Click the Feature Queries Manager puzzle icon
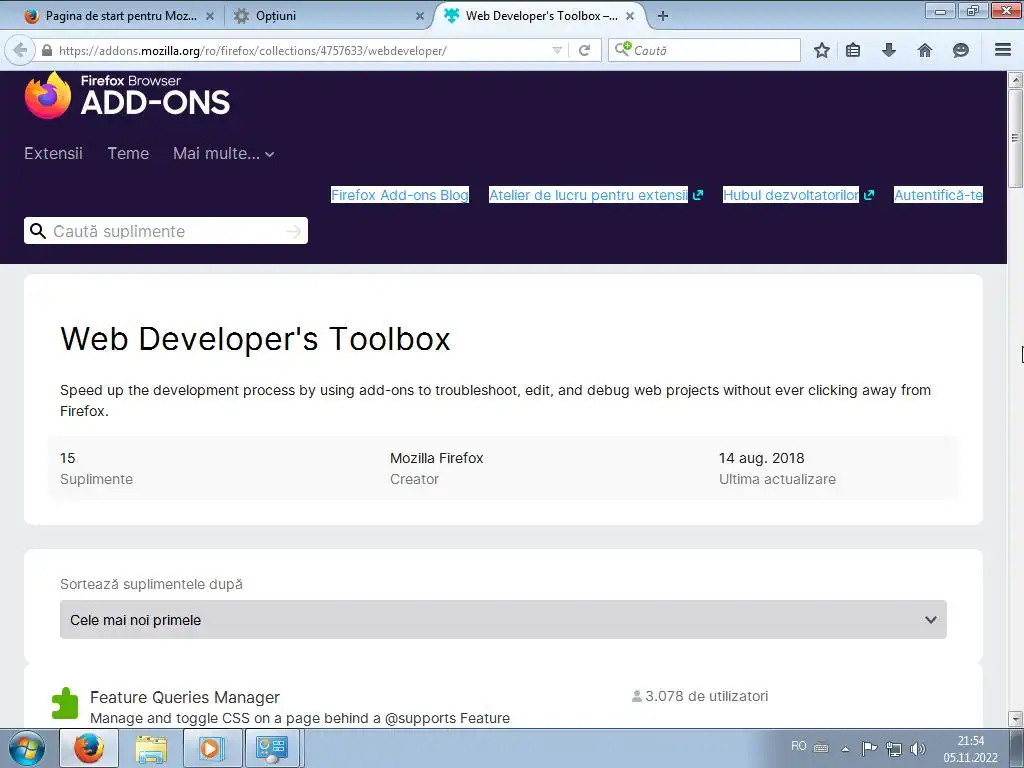Image resolution: width=1024 pixels, height=768 pixels. coord(65,703)
